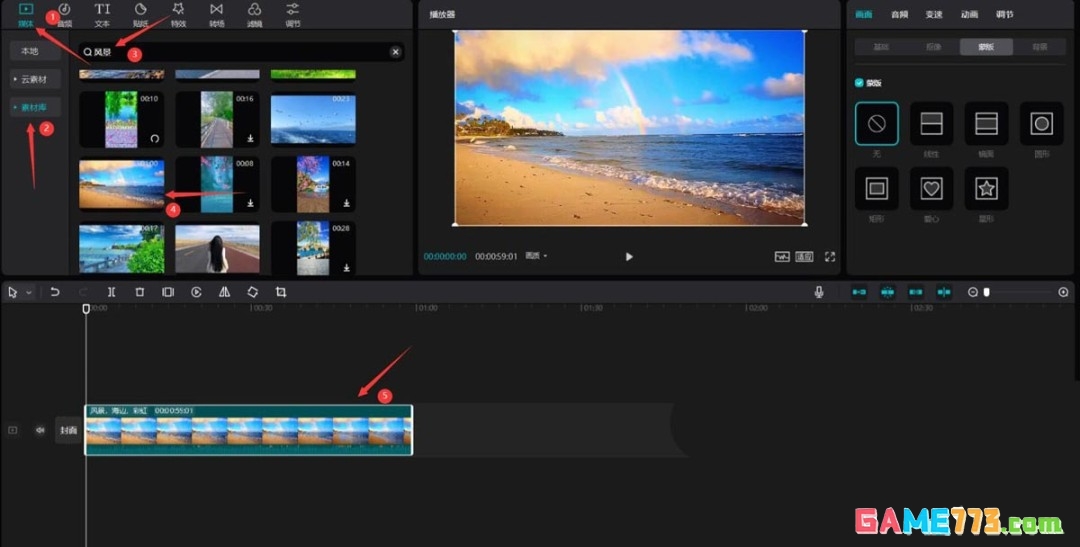
Task: Click the timeline zoom slider handle
Action: point(987,292)
